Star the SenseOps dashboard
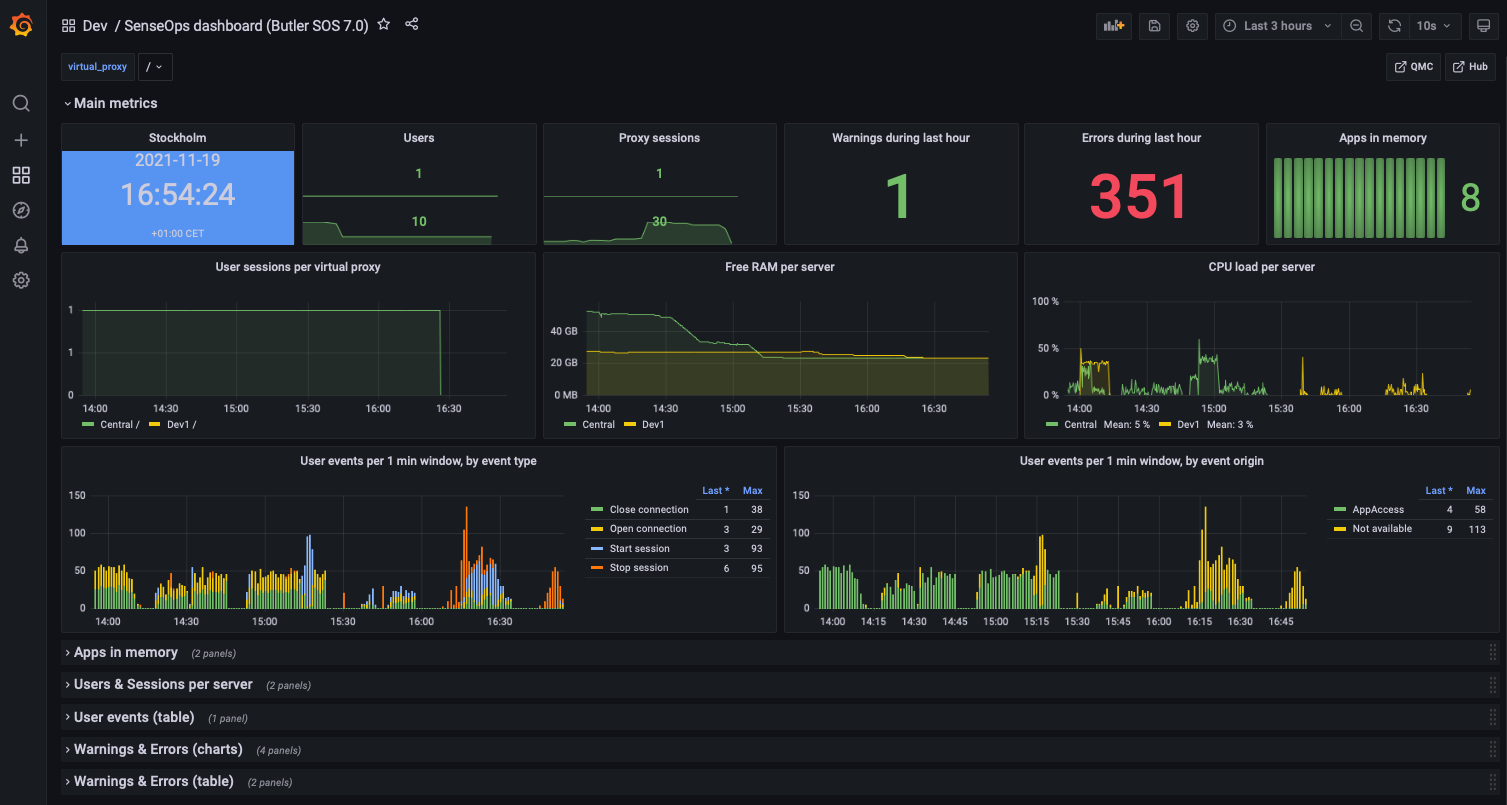This screenshot has width=1507, height=805. [383, 24]
